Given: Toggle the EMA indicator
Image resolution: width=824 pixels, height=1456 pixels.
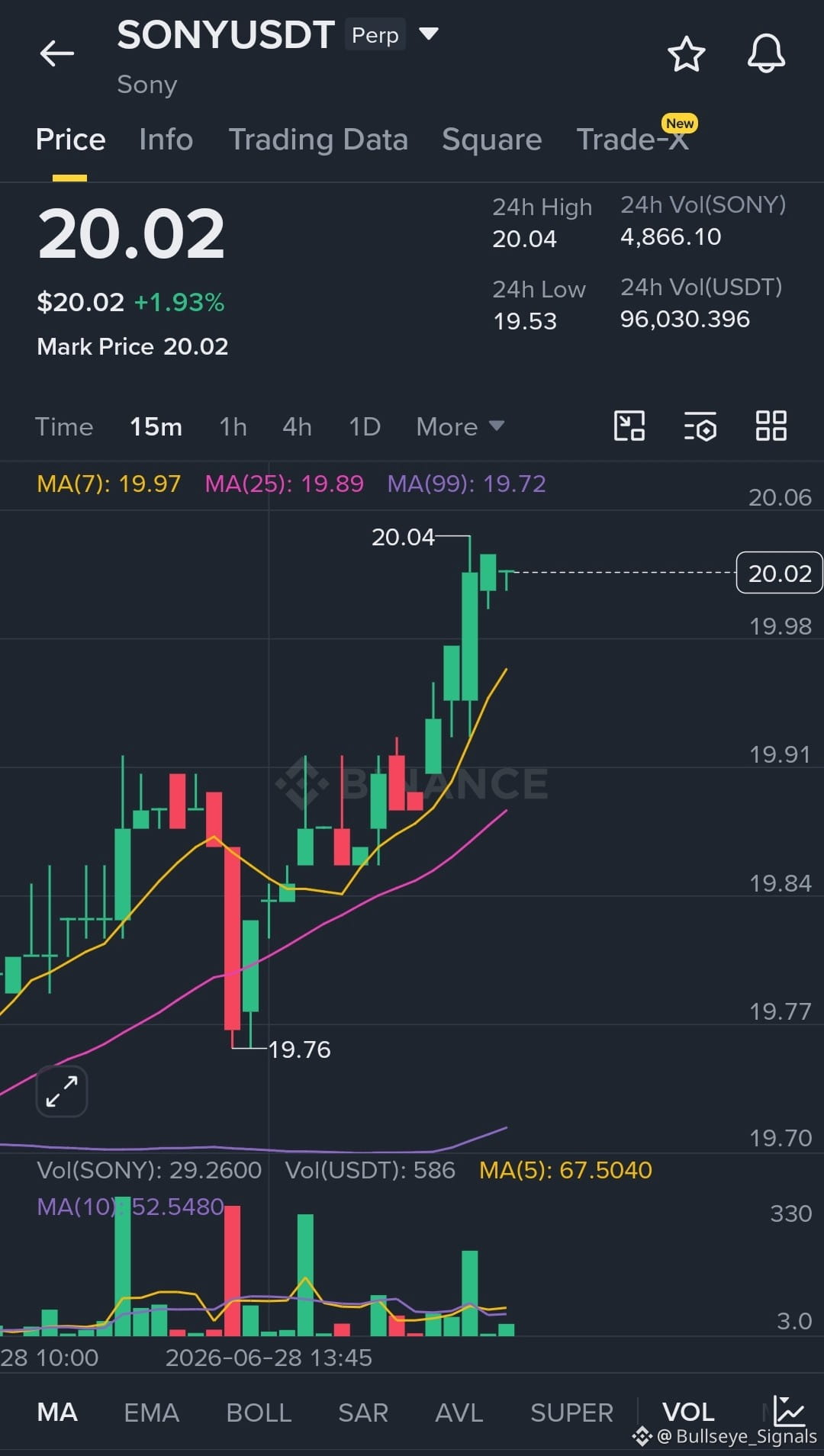Looking at the screenshot, I should [x=152, y=1413].
